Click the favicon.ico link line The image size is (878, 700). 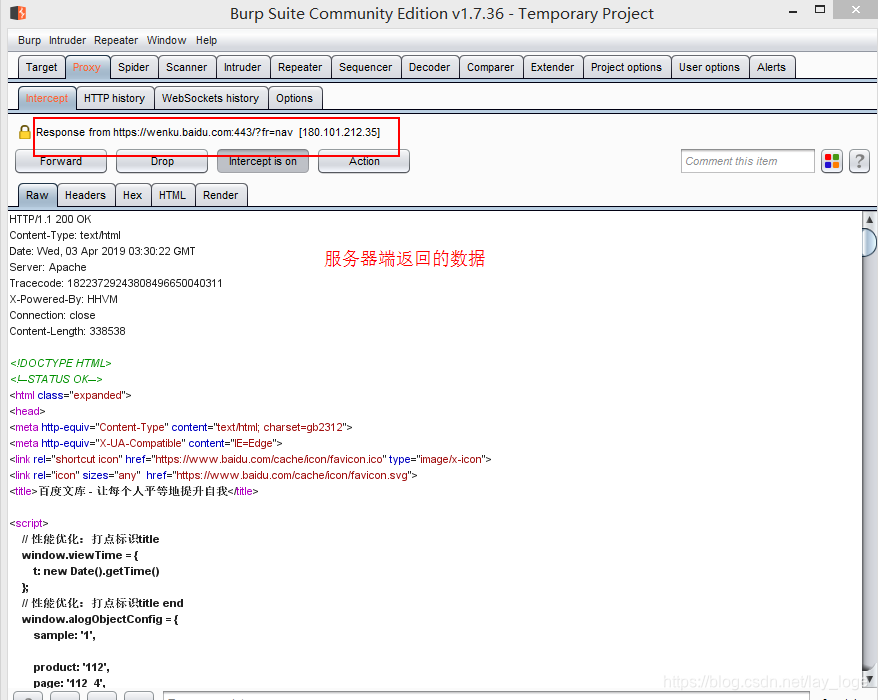[x=250, y=459]
